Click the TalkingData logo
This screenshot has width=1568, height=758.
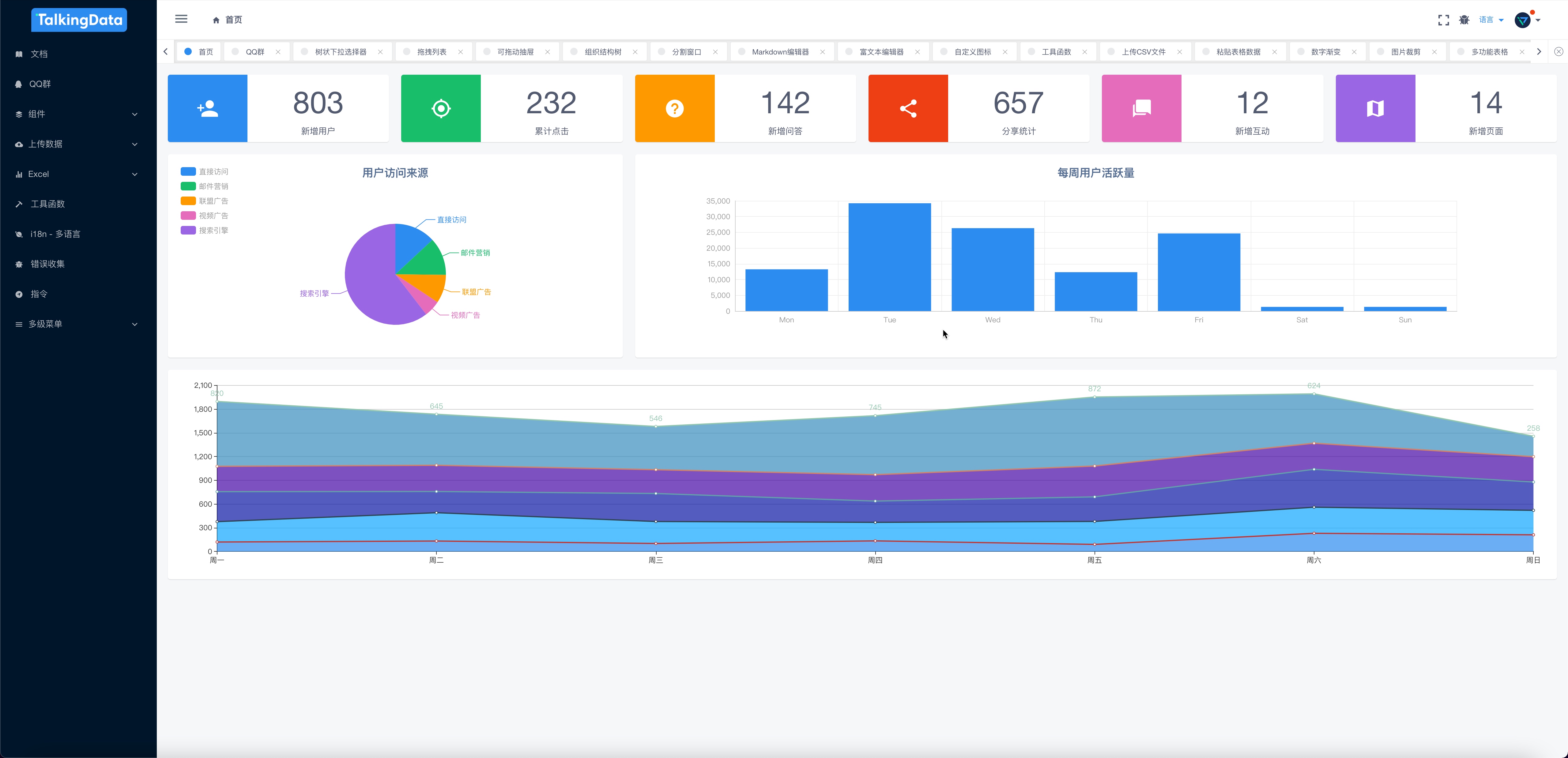coord(79,20)
